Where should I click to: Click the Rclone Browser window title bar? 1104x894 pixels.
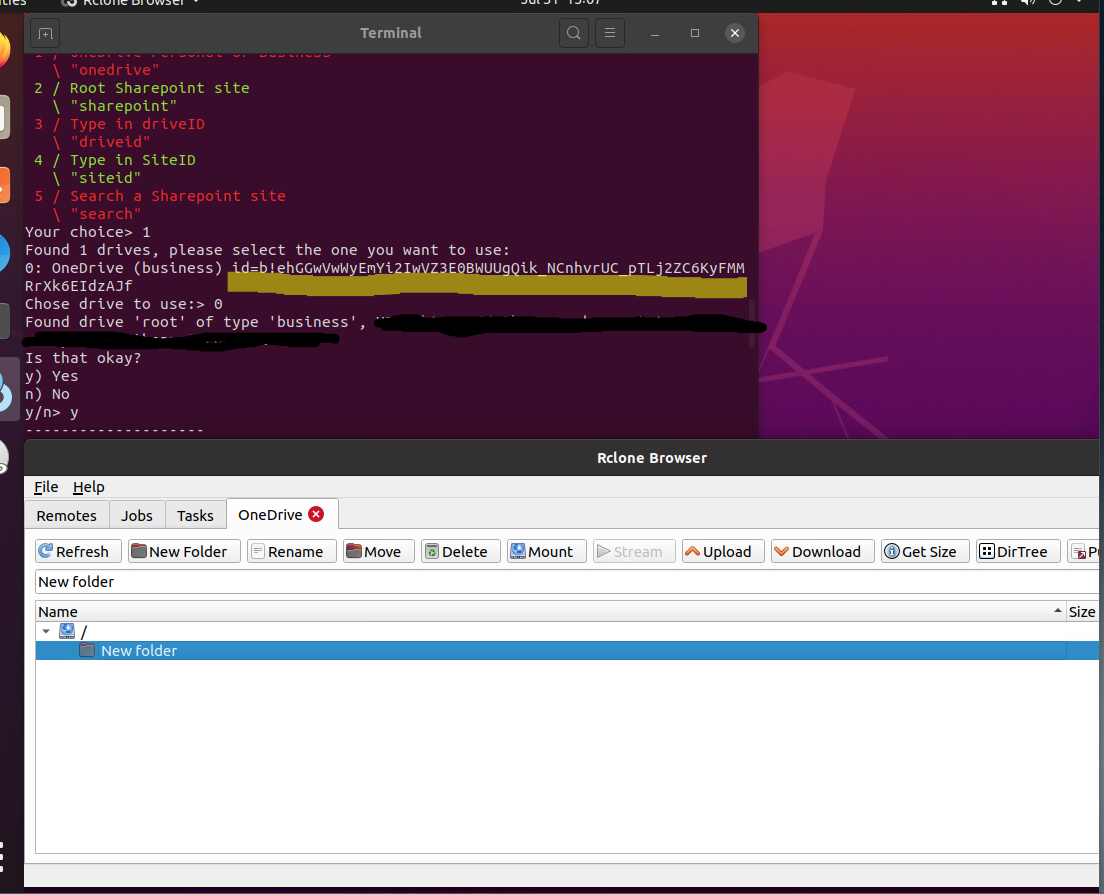pos(561,458)
